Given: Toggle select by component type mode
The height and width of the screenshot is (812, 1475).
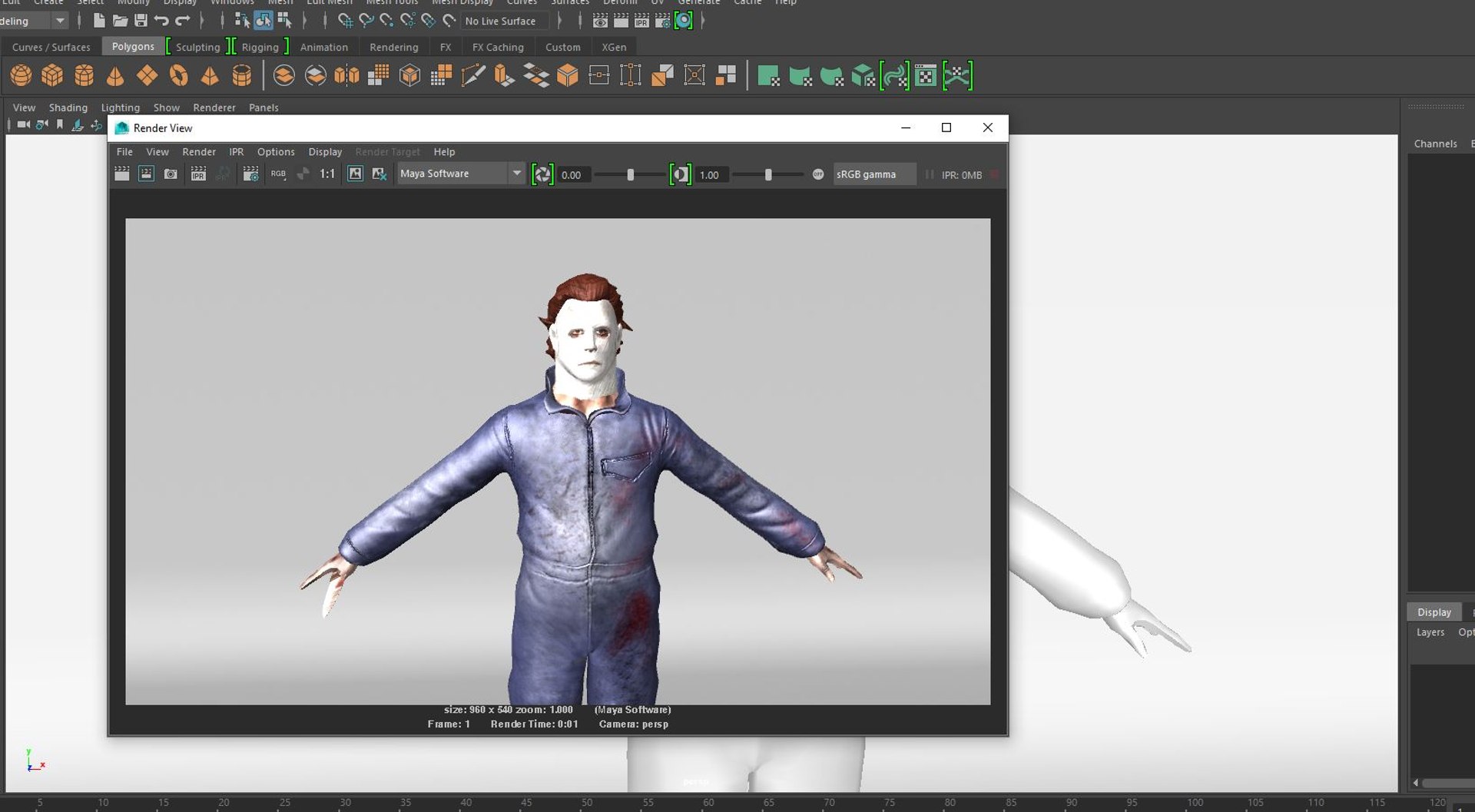Looking at the screenshot, I should (x=284, y=21).
